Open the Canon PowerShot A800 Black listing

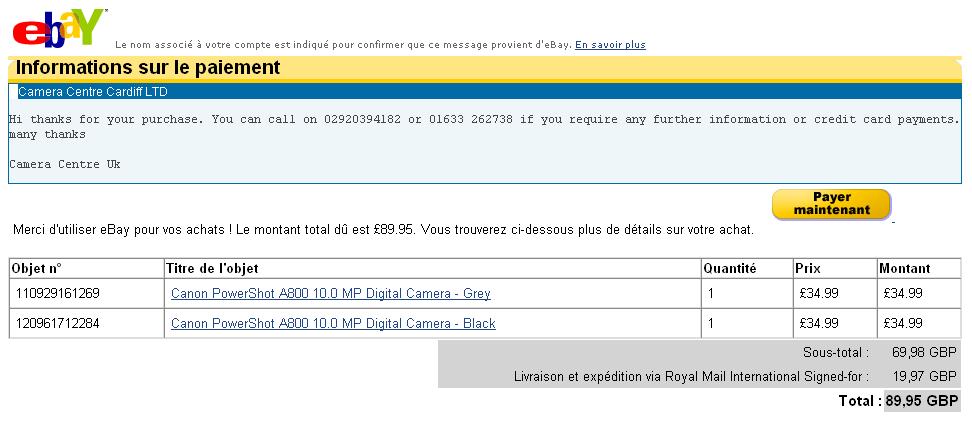pyautogui.click(x=333, y=323)
